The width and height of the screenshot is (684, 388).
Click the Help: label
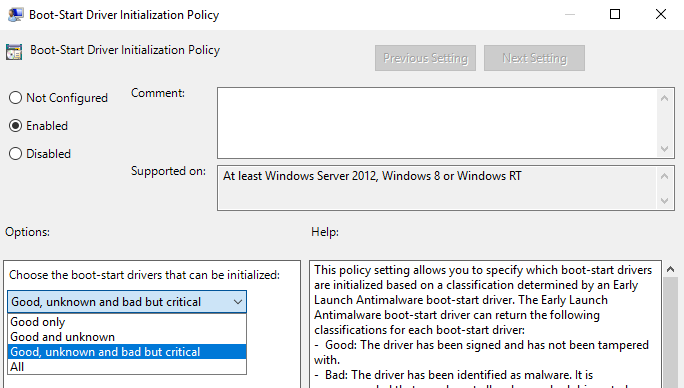click(x=325, y=232)
